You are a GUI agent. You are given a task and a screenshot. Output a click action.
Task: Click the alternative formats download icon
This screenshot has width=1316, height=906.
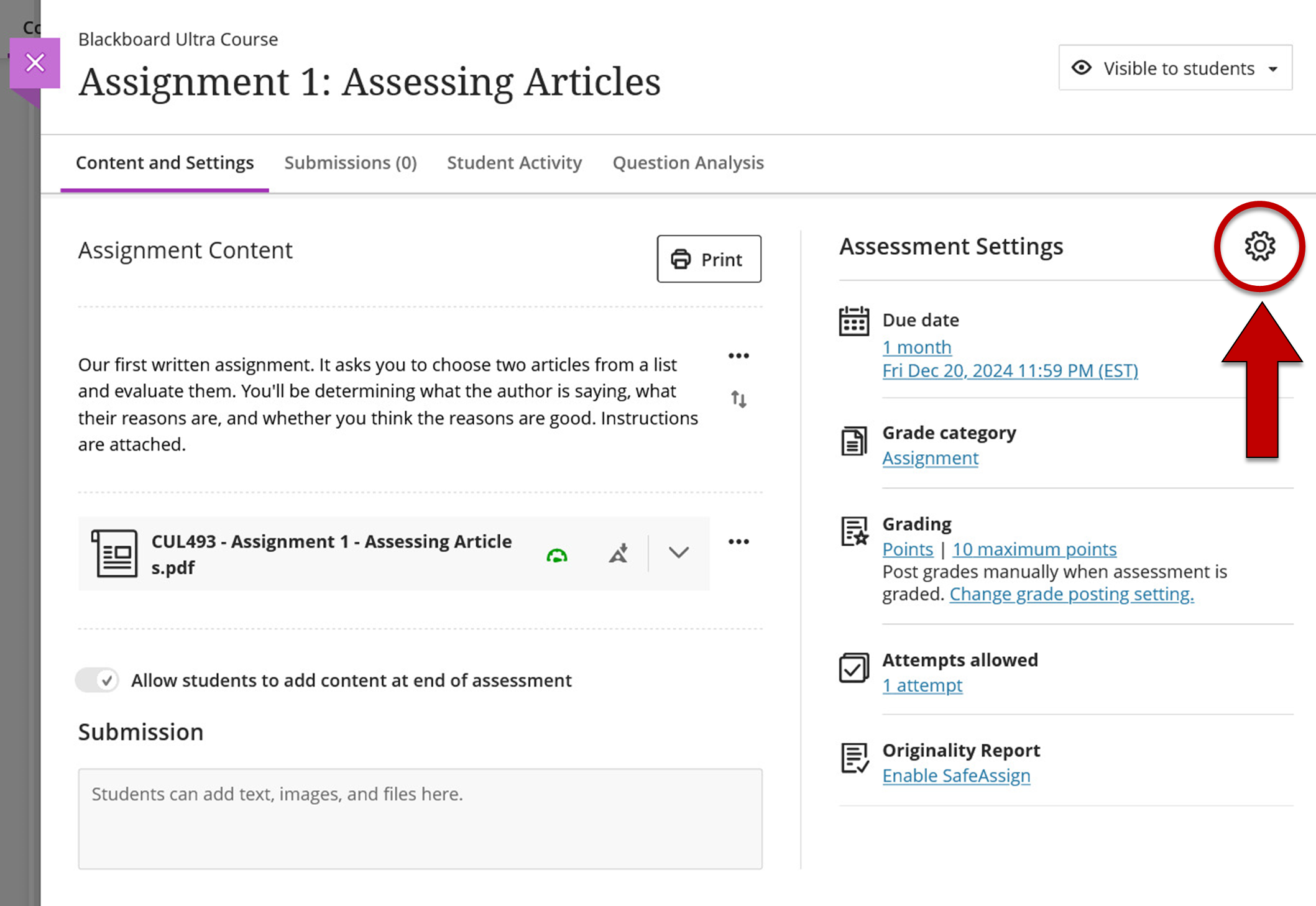(x=619, y=553)
